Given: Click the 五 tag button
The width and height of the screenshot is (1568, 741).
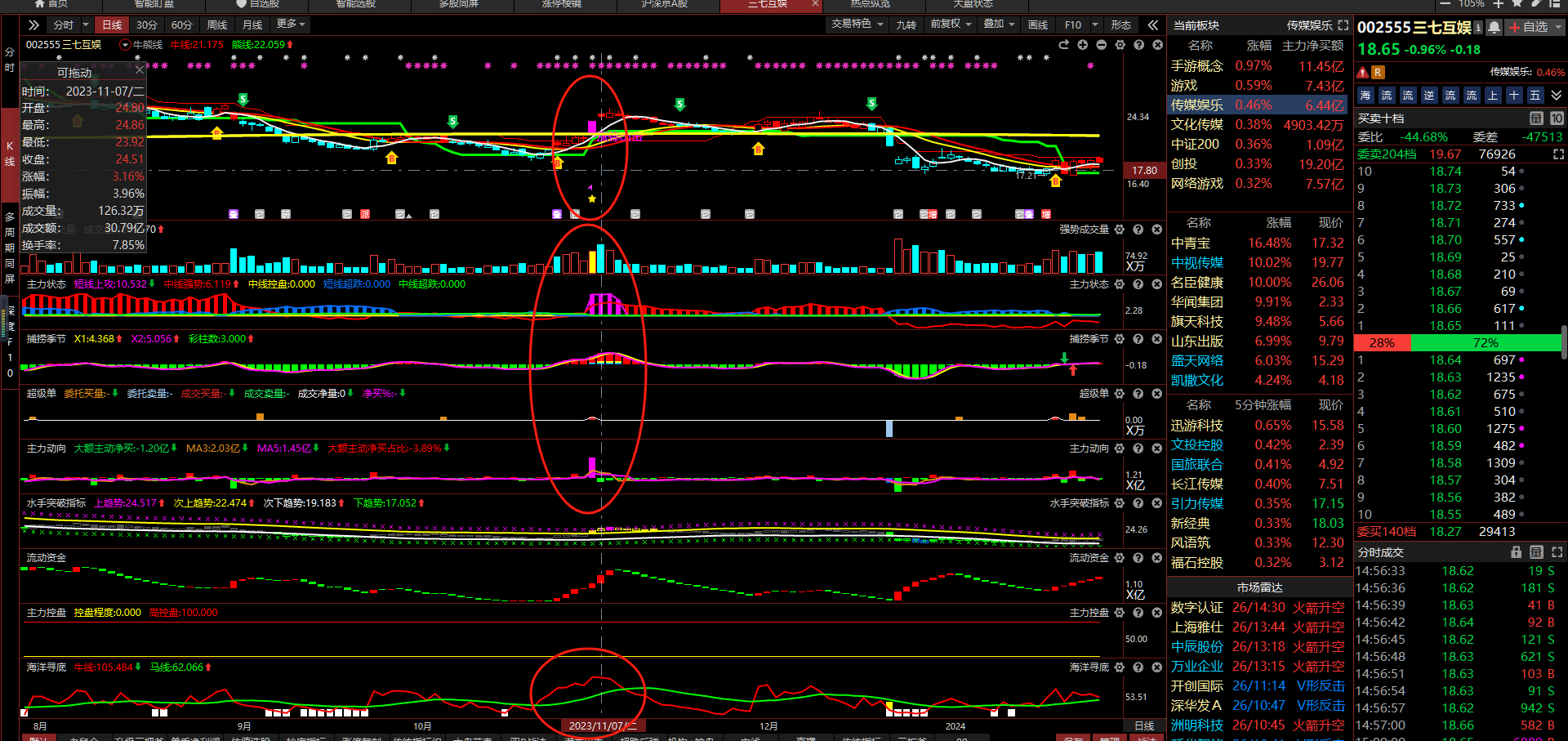Looking at the screenshot, I should pos(1535,96).
